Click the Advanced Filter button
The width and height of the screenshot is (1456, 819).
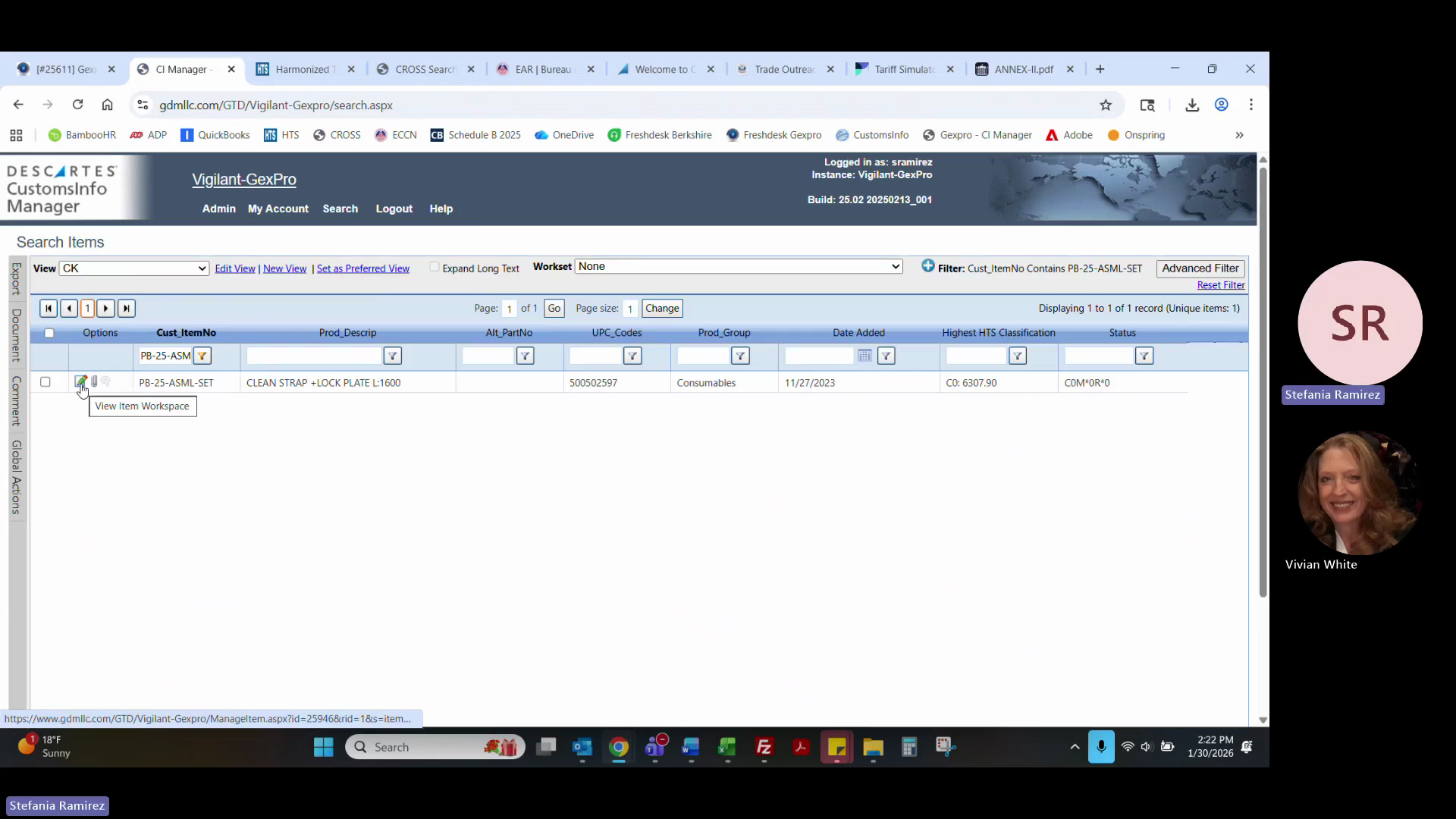tap(1200, 268)
